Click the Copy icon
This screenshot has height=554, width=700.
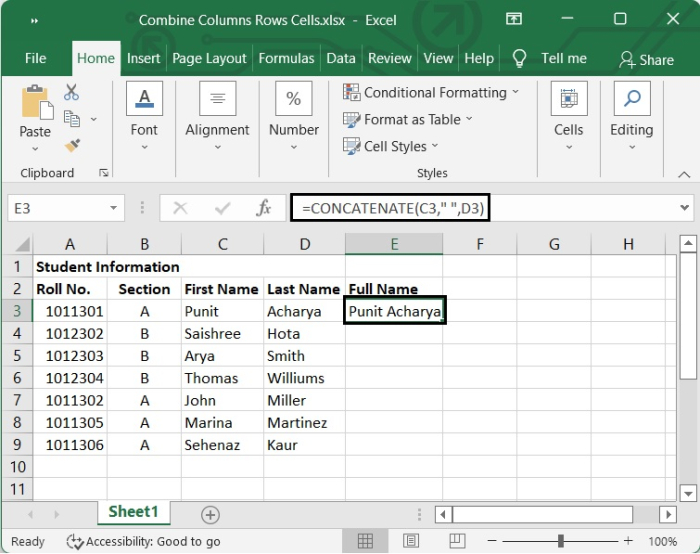click(72, 119)
